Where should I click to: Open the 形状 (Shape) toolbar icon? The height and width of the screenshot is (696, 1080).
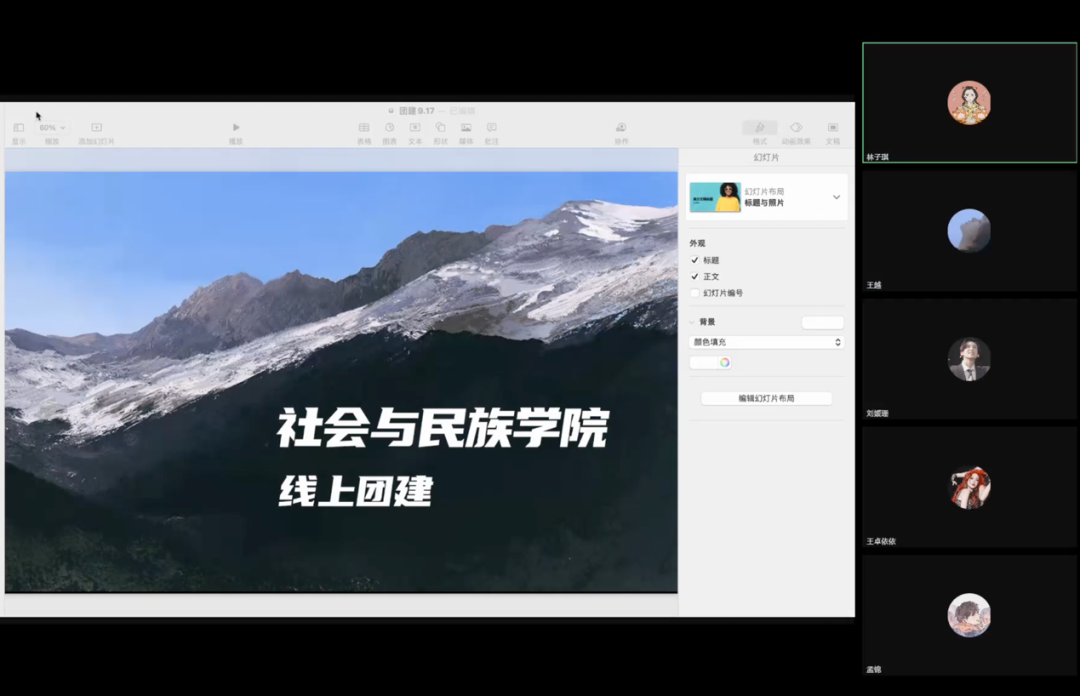pos(440,128)
